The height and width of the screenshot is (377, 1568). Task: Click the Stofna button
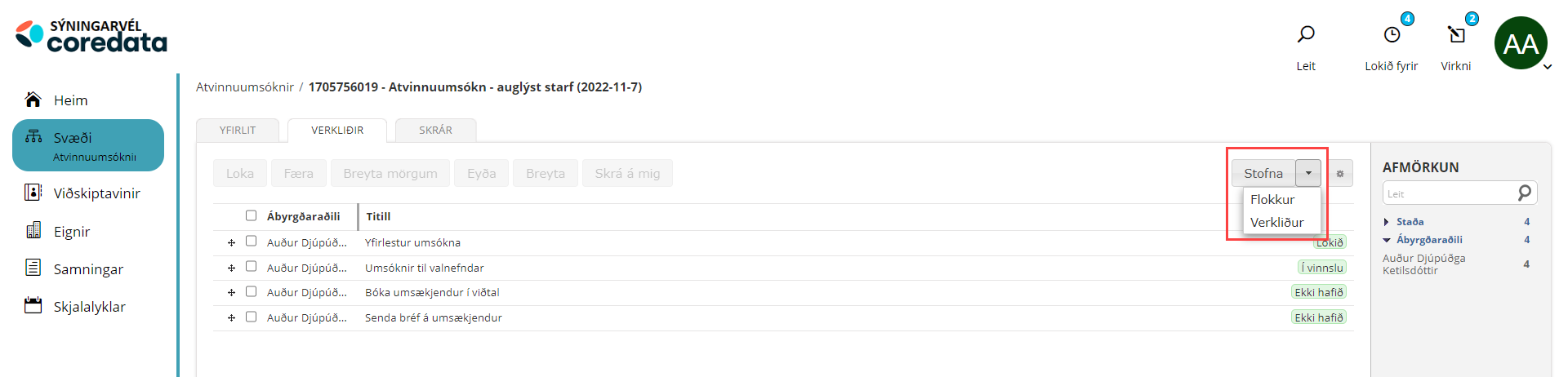pyautogui.click(x=1263, y=173)
